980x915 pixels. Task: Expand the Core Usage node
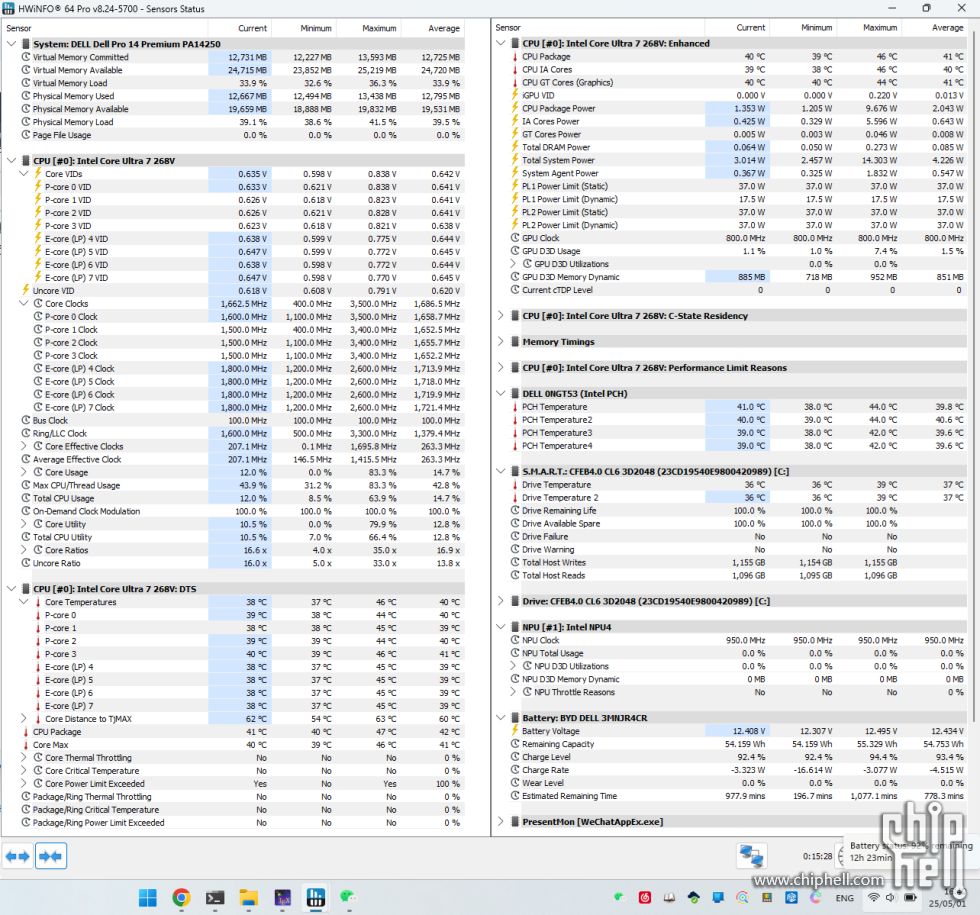(x=24, y=472)
